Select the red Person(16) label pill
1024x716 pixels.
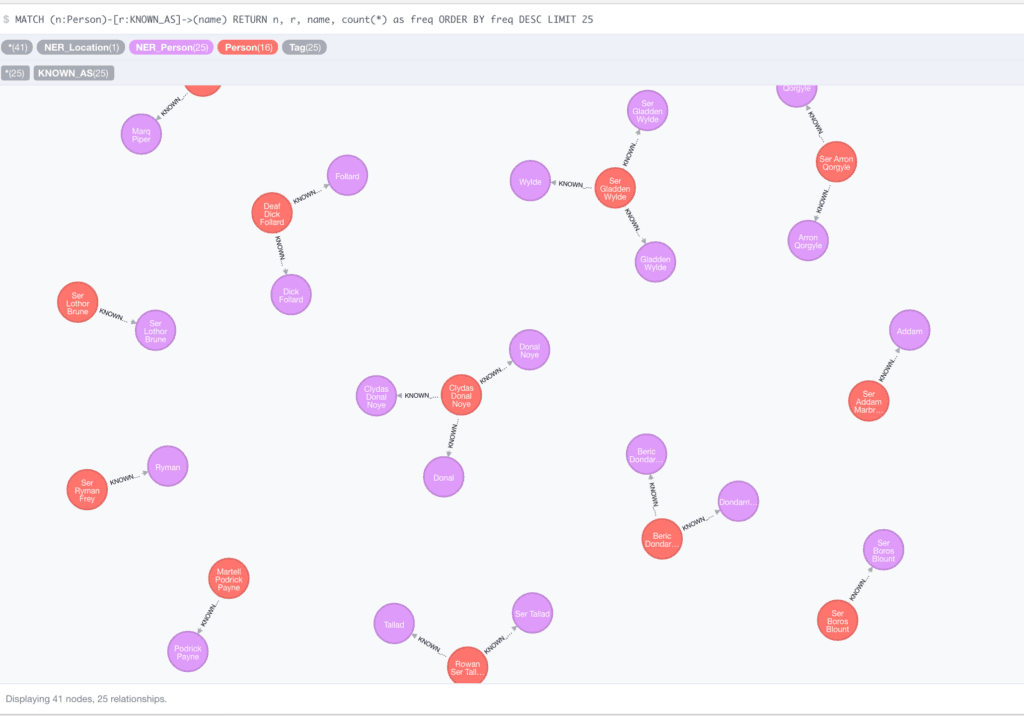click(247, 47)
